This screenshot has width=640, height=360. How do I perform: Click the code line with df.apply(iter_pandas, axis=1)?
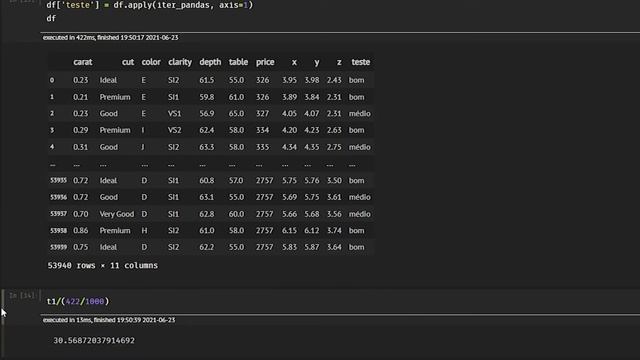(x=149, y=5)
